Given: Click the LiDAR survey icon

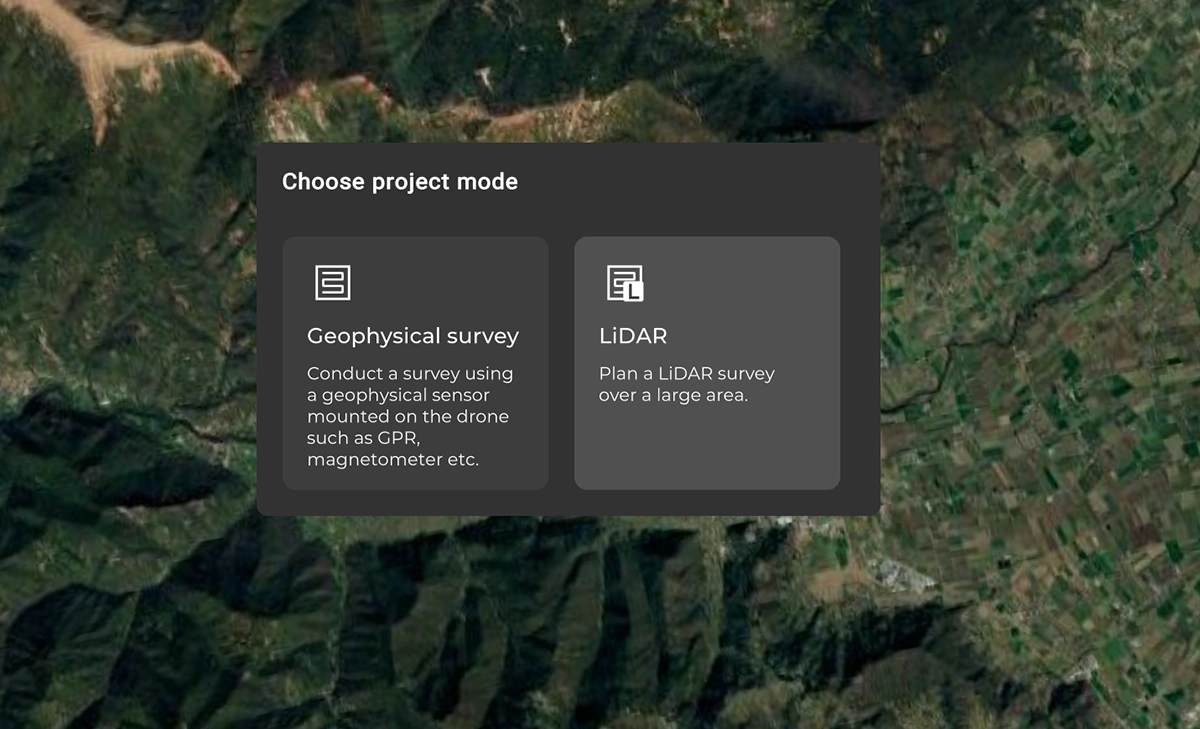Looking at the screenshot, I should 625,283.
